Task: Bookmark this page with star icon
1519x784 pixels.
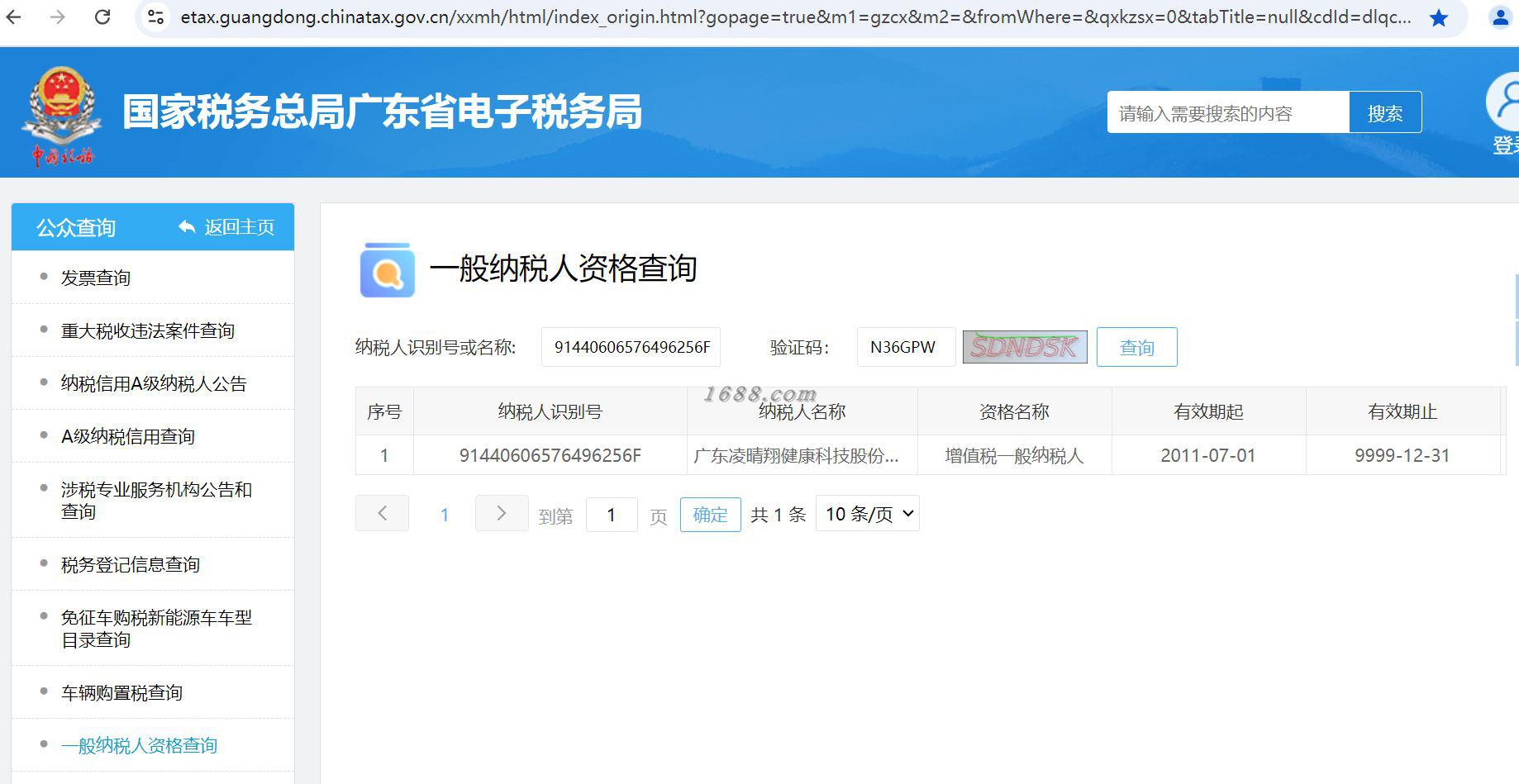Action: pos(1439,17)
